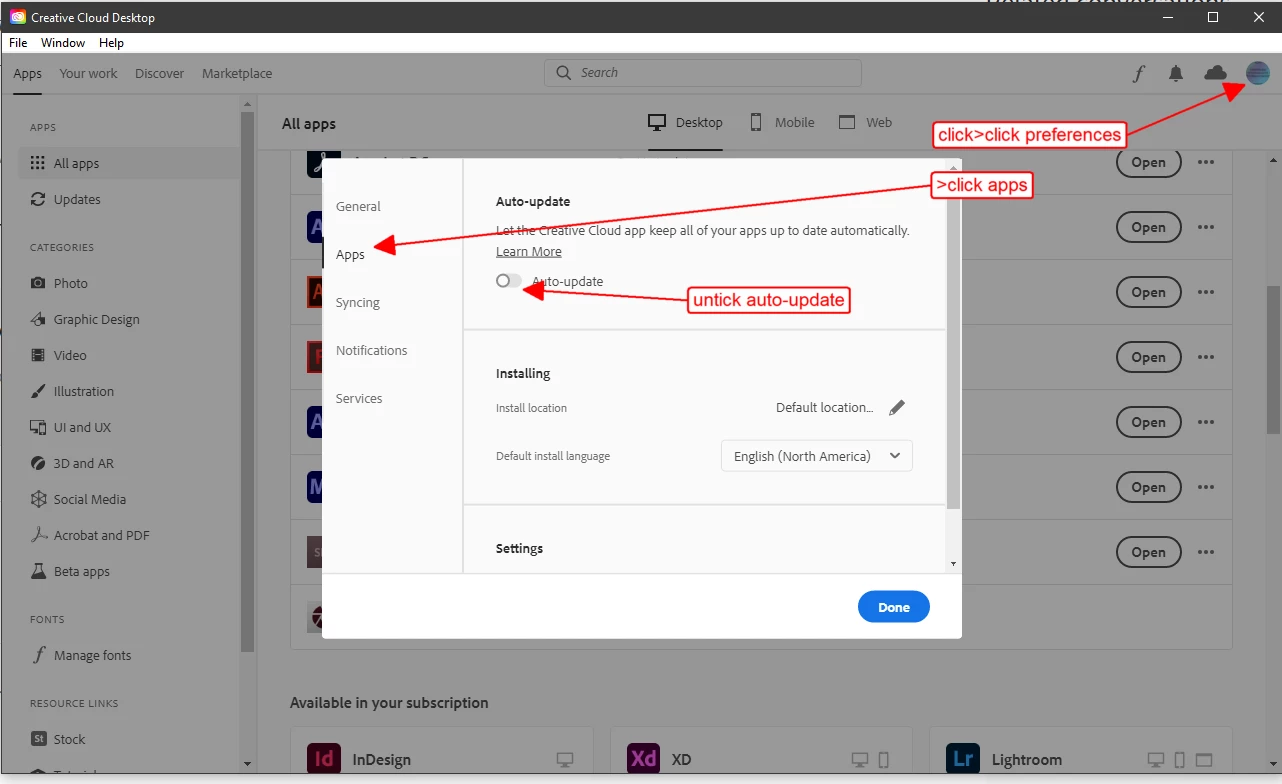Open the Default install language dropdown
1282x784 pixels.
(817, 456)
